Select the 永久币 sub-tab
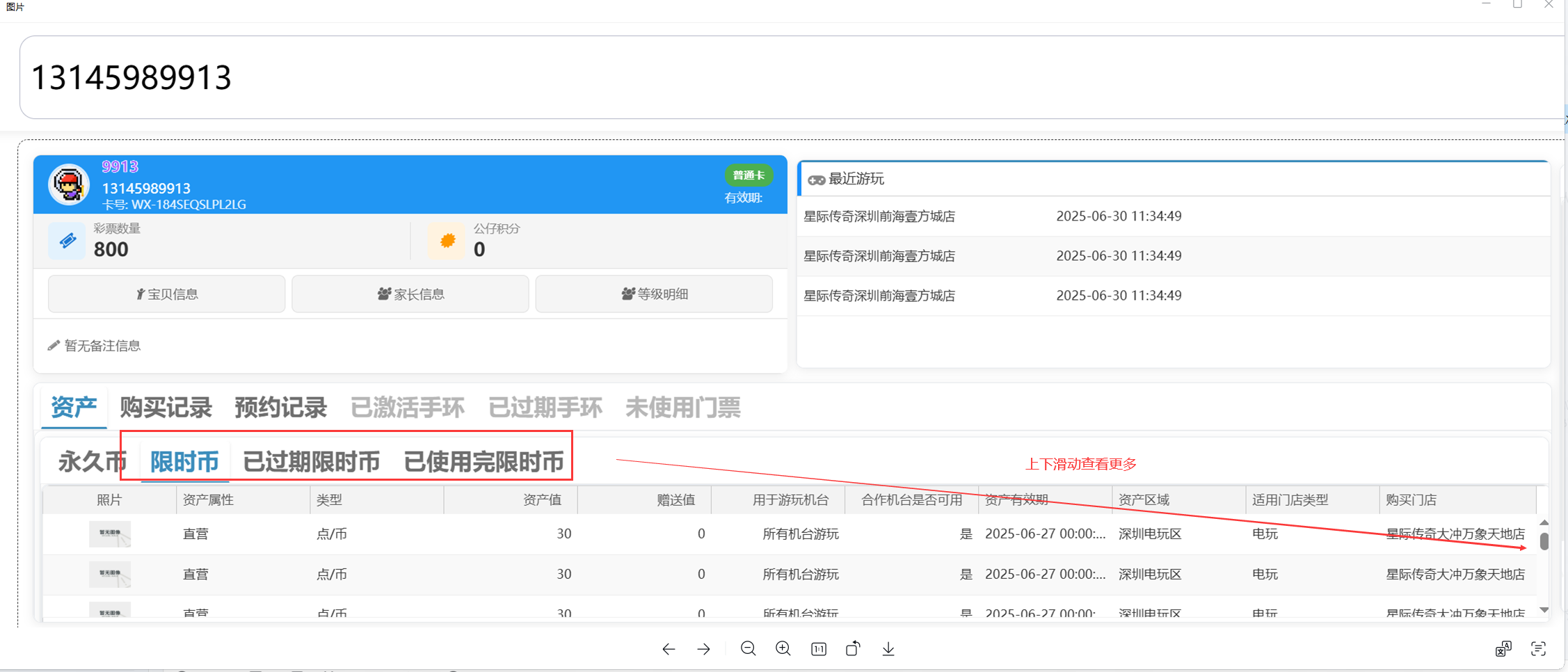 tap(92, 462)
